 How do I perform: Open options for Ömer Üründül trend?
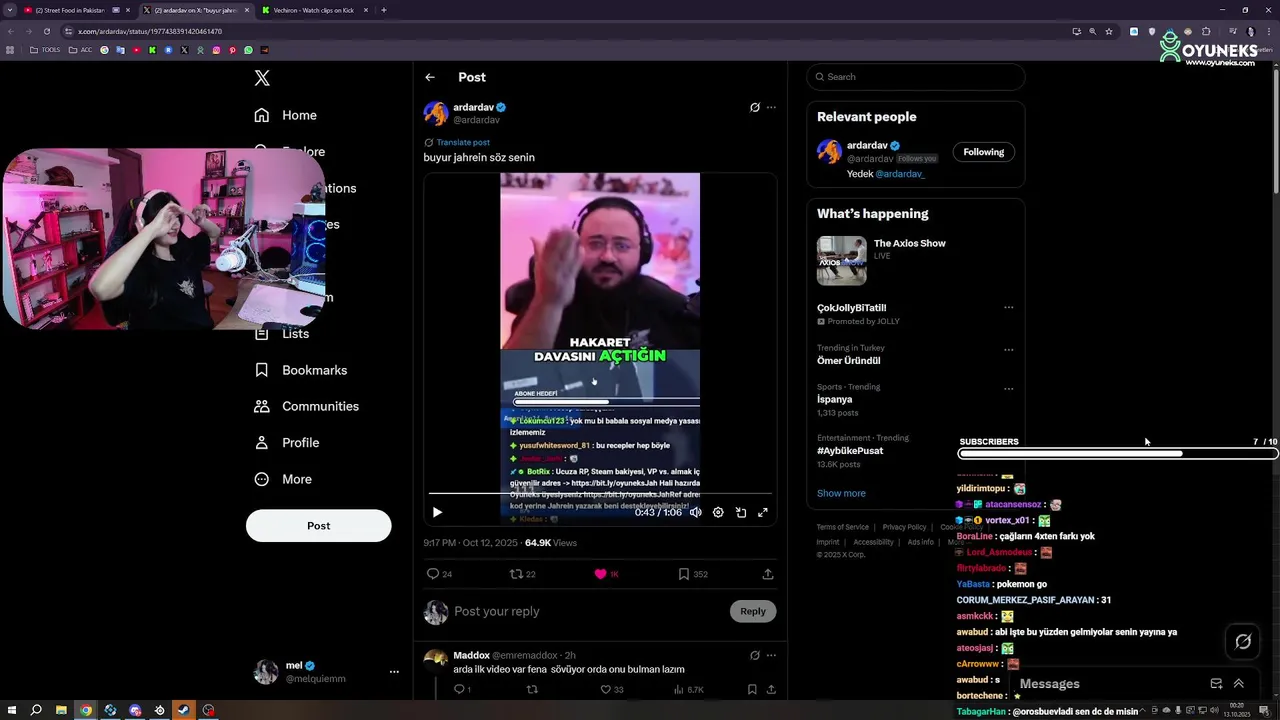(1008, 350)
